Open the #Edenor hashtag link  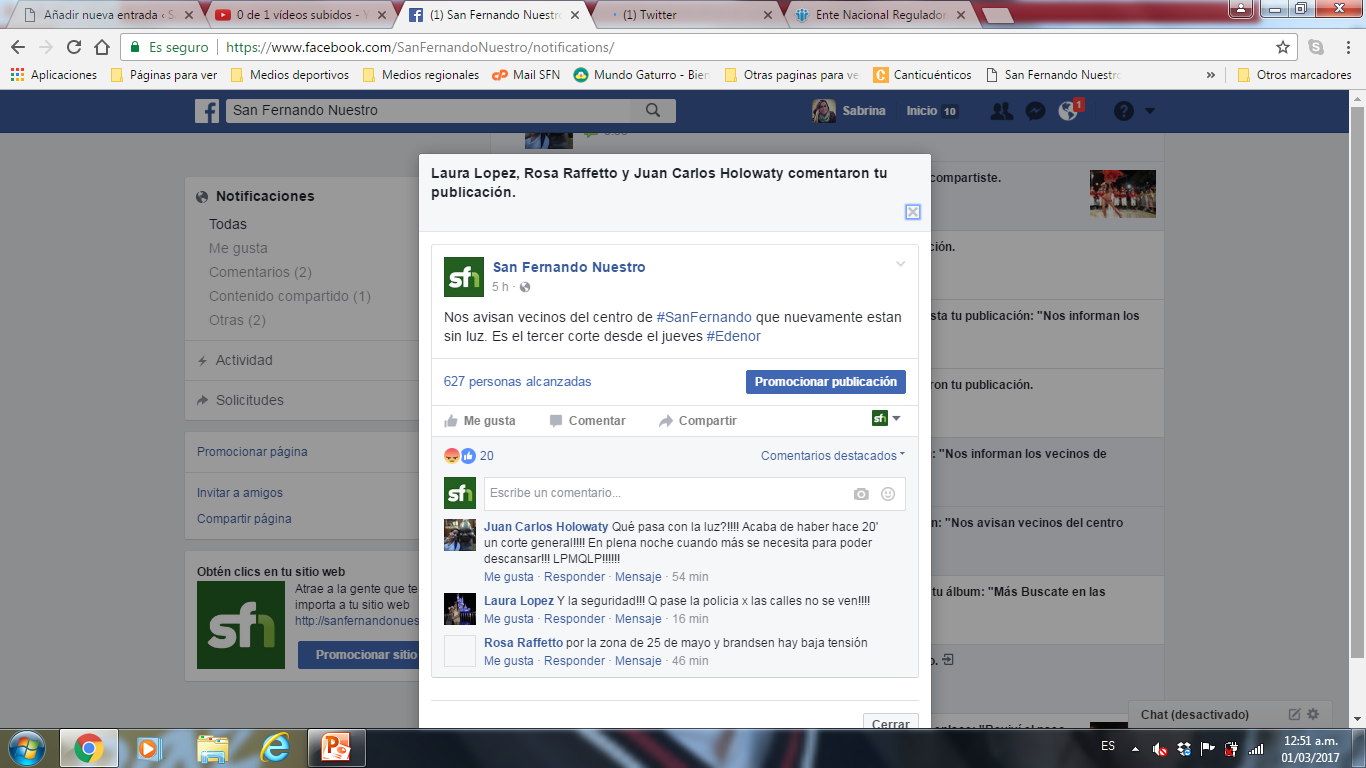[733, 336]
